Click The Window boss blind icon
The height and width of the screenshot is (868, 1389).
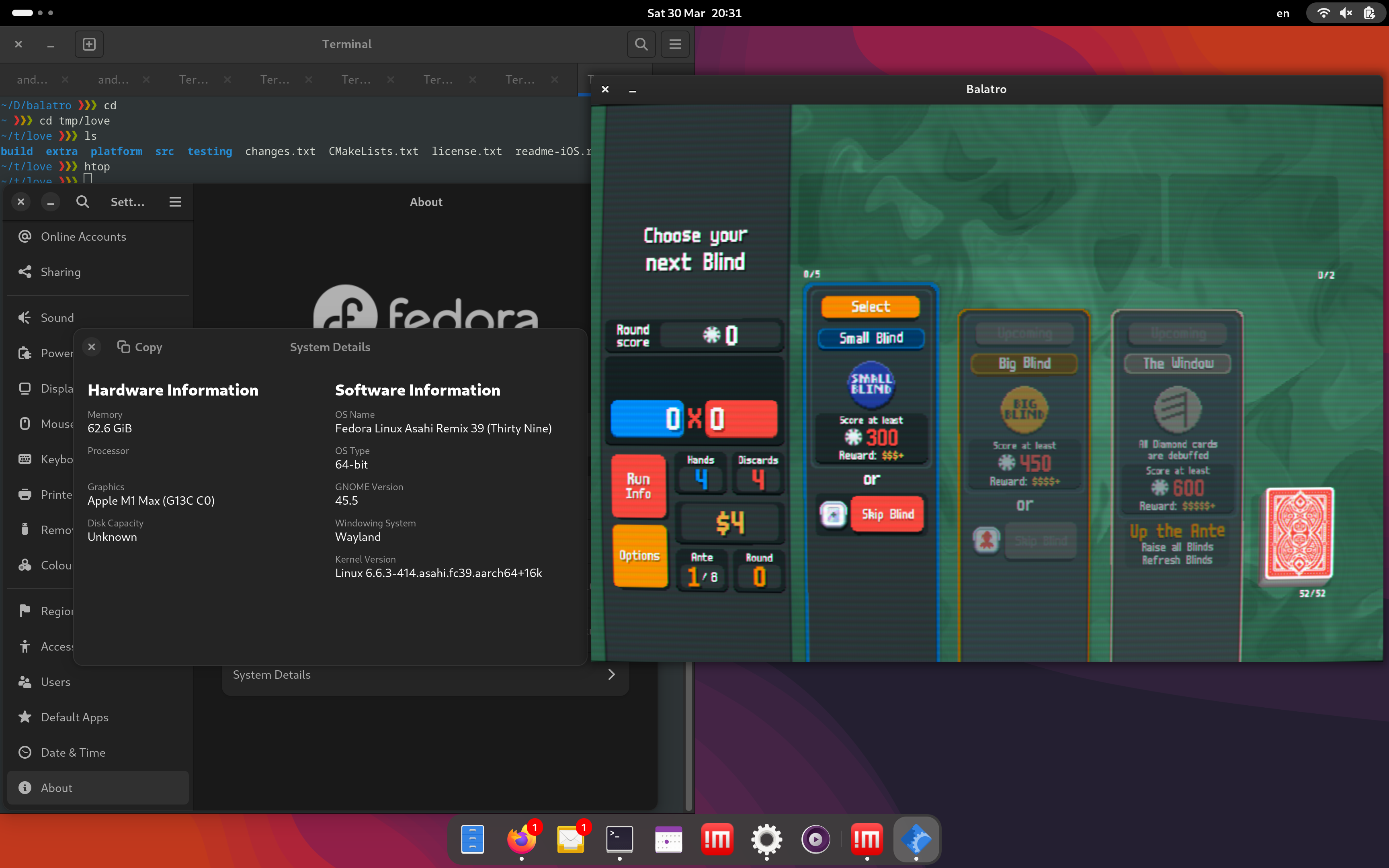pos(1177,410)
